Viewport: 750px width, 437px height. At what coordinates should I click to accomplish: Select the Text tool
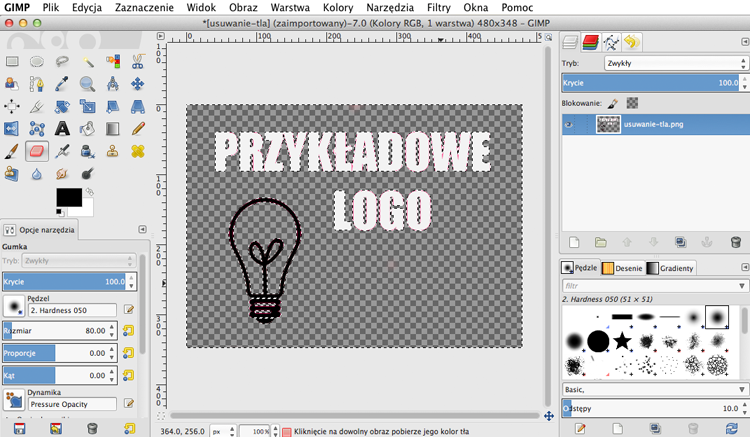[62, 129]
